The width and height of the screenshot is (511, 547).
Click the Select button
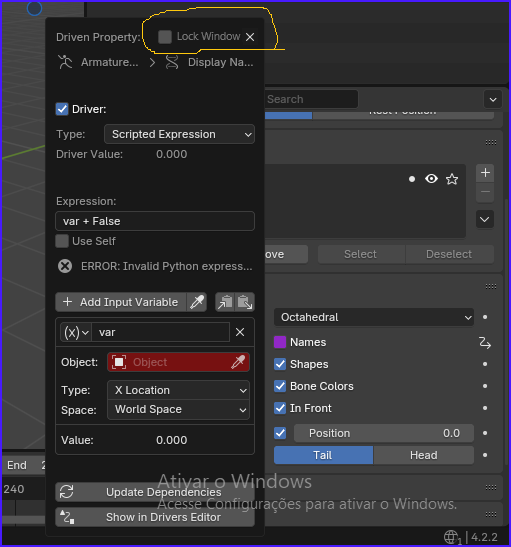pyautogui.click(x=361, y=254)
